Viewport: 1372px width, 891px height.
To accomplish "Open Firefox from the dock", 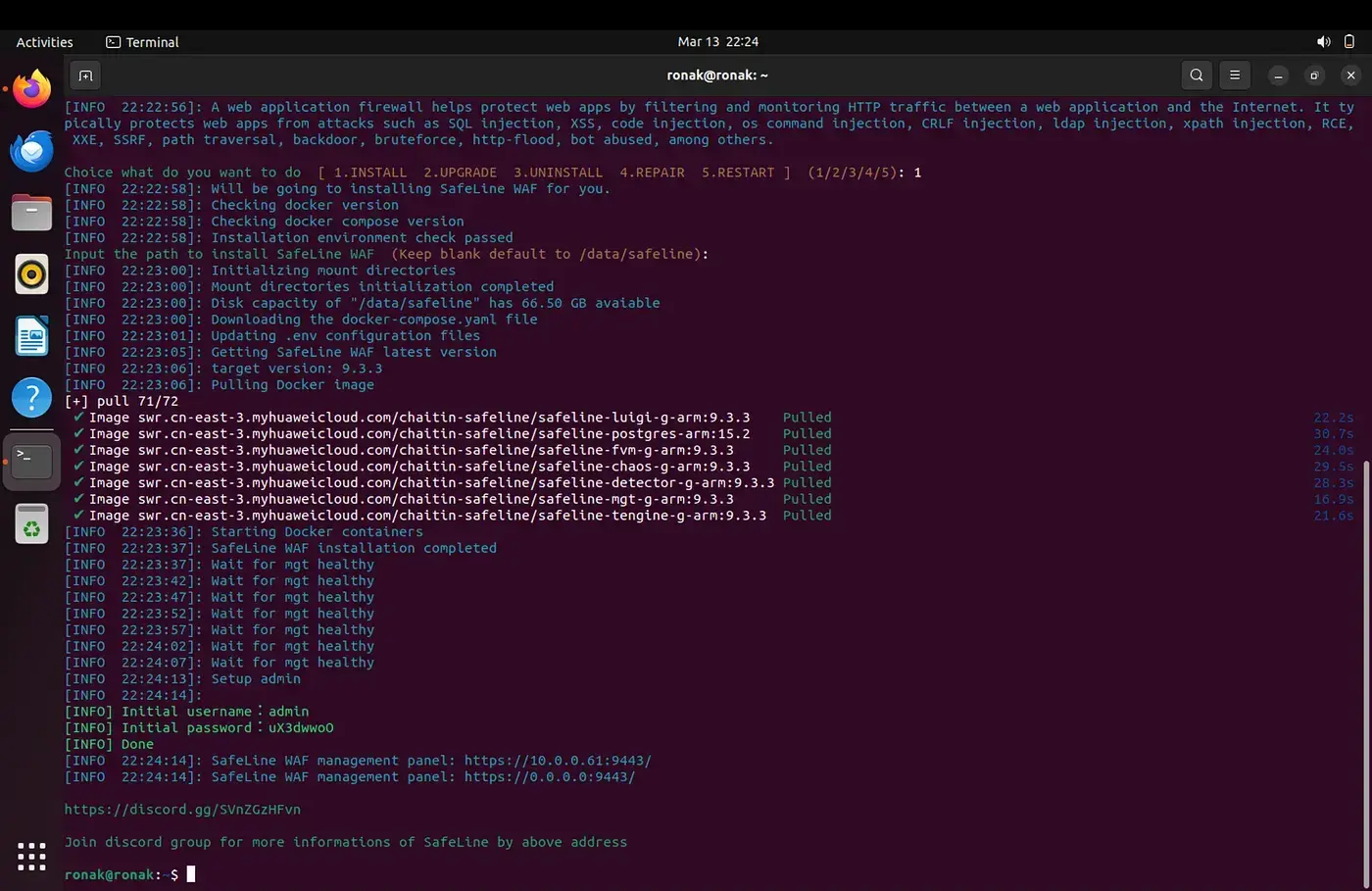I will (x=31, y=89).
